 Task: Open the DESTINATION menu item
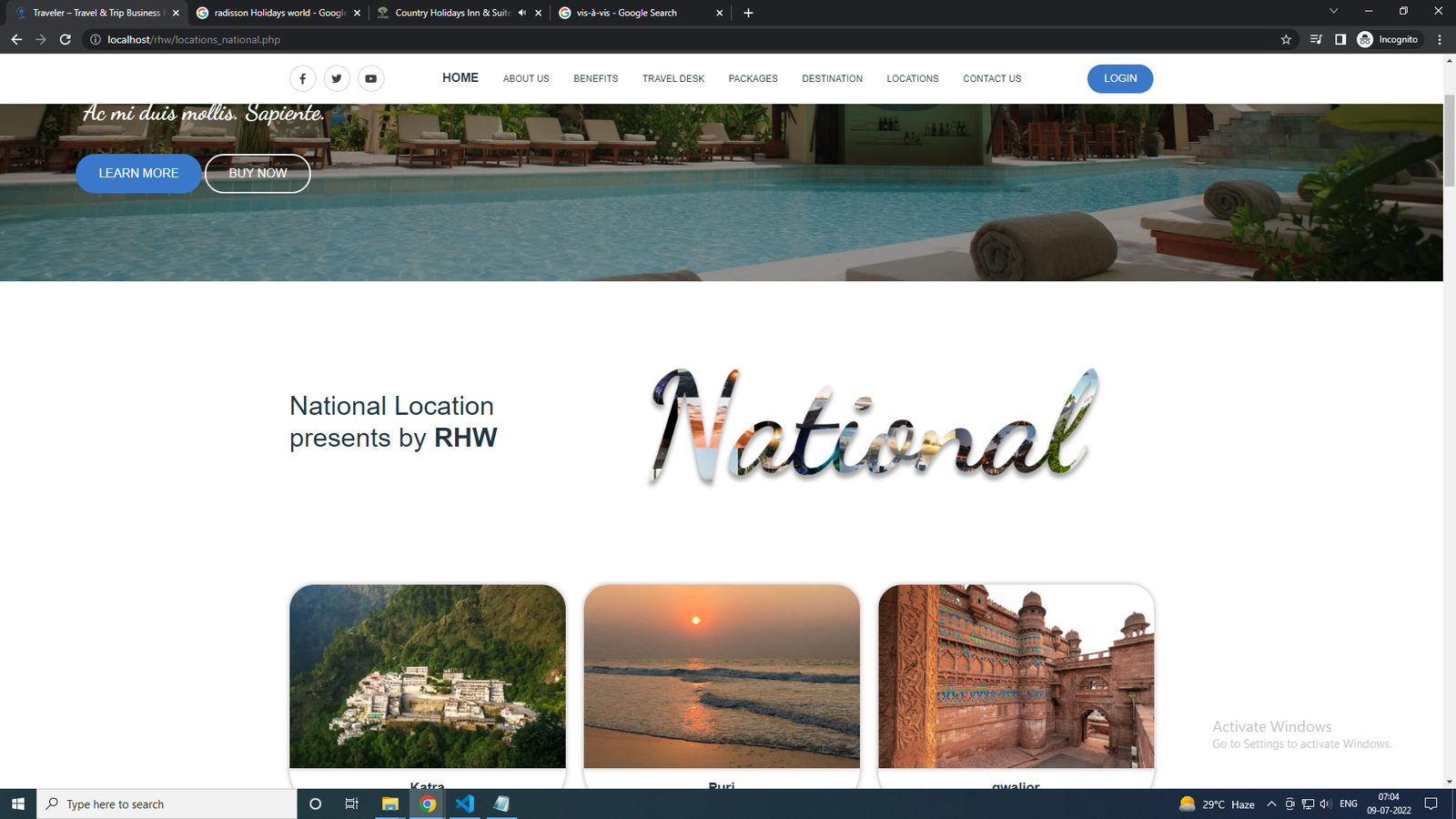pyautogui.click(x=832, y=79)
